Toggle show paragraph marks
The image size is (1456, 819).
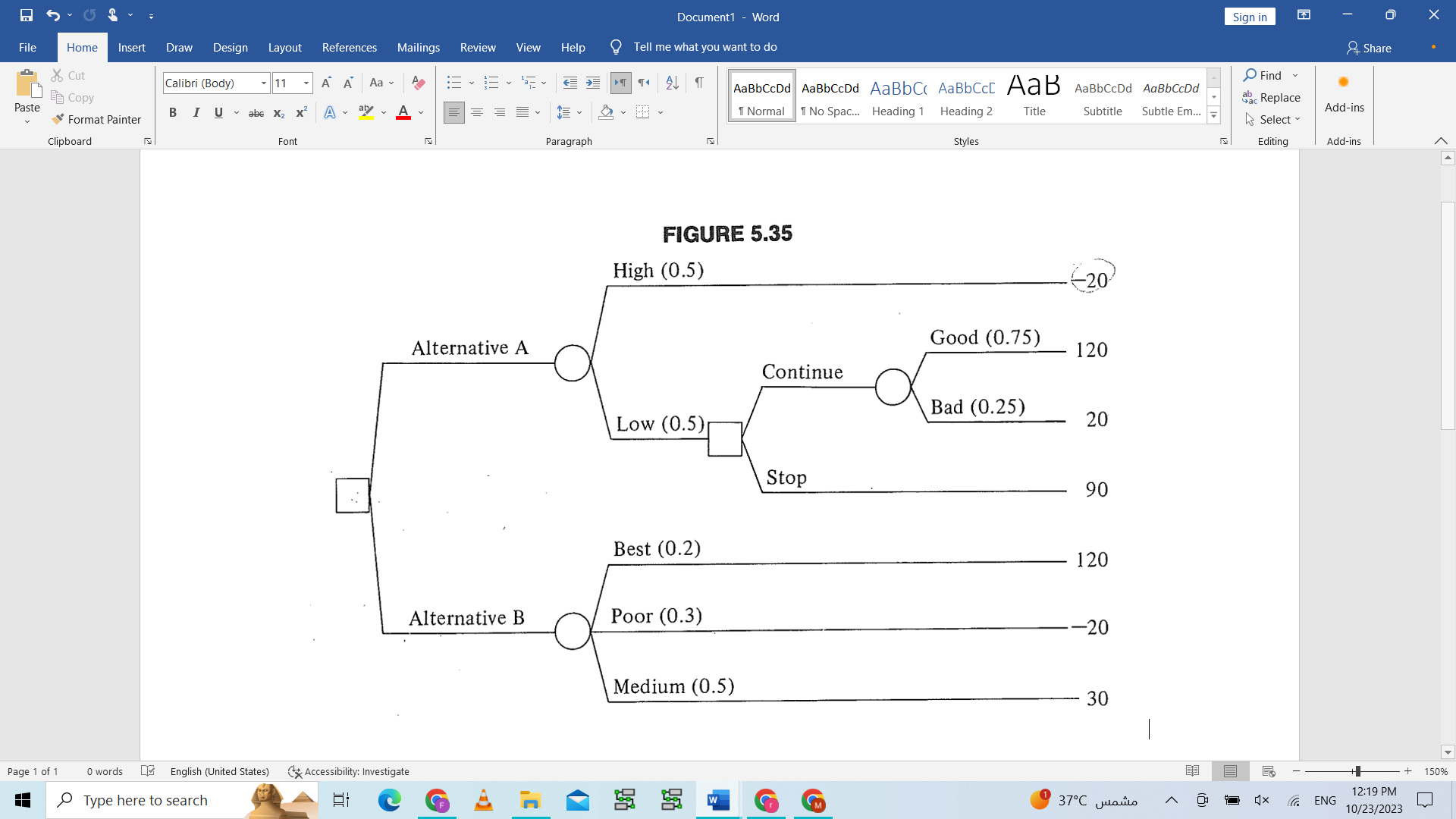click(x=699, y=83)
